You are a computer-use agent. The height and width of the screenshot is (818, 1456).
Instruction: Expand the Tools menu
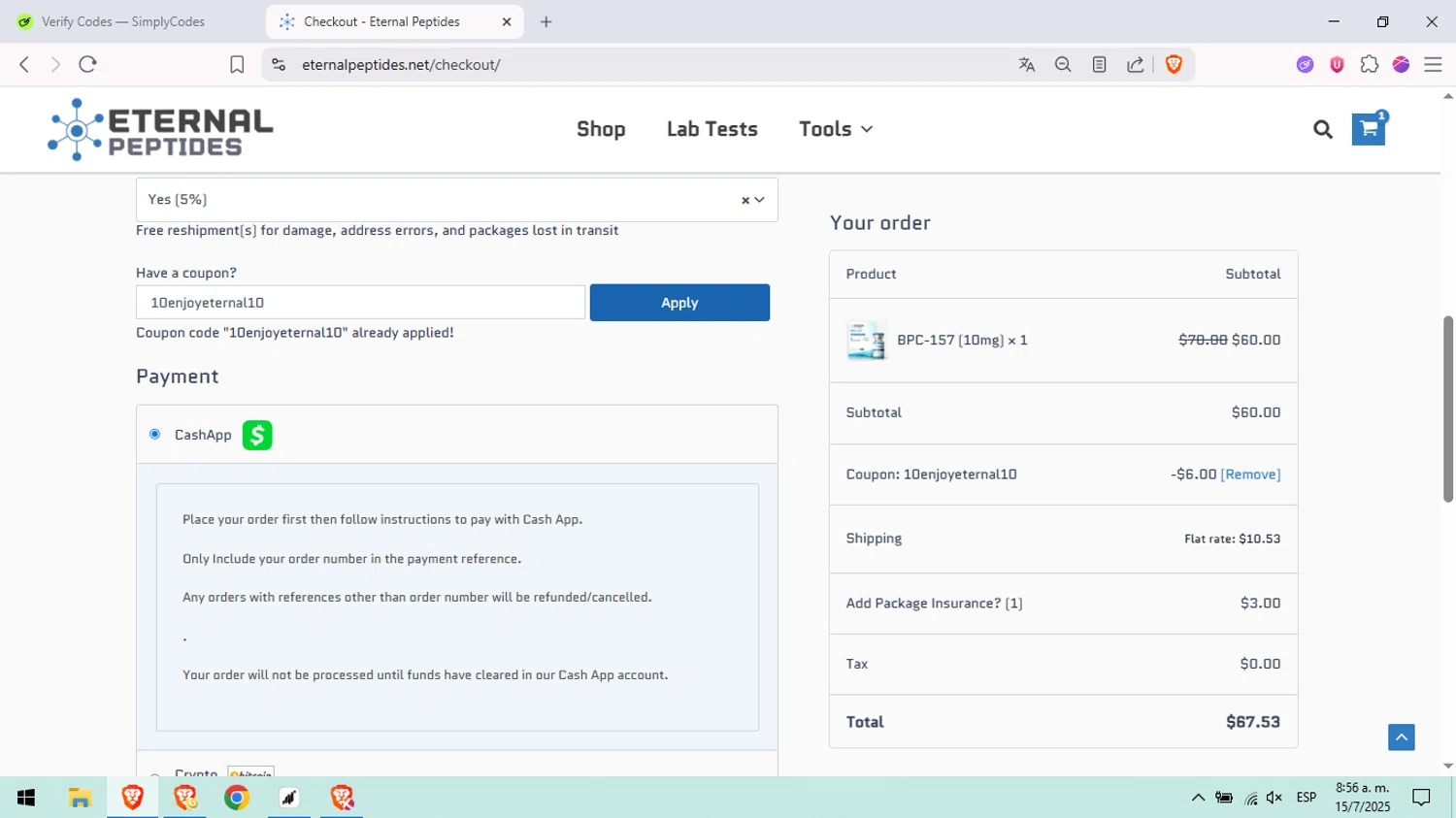pos(836,129)
